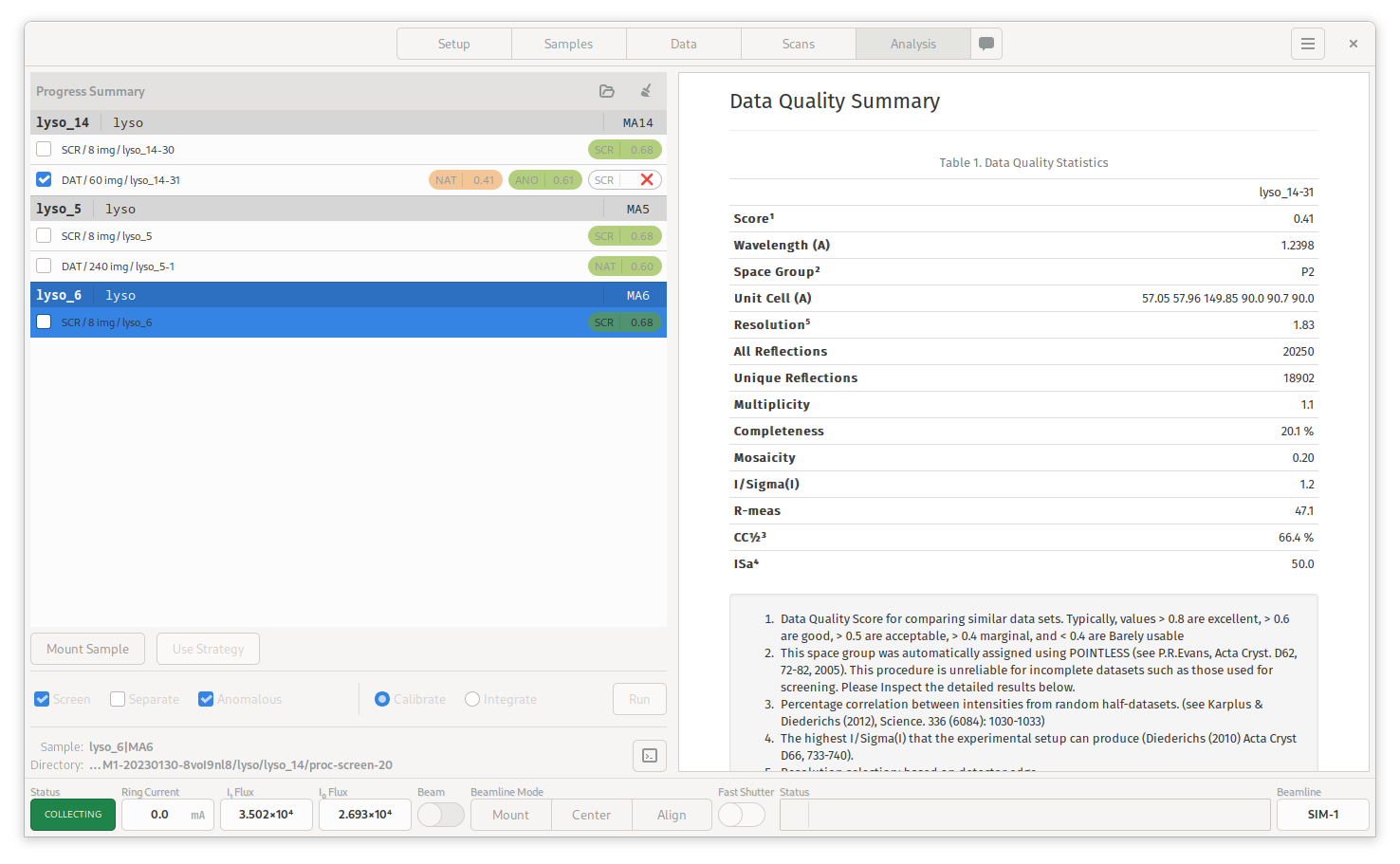Click the lyso_14-31 column header
1400x864 pixels.
click(x=1286, y=193)
